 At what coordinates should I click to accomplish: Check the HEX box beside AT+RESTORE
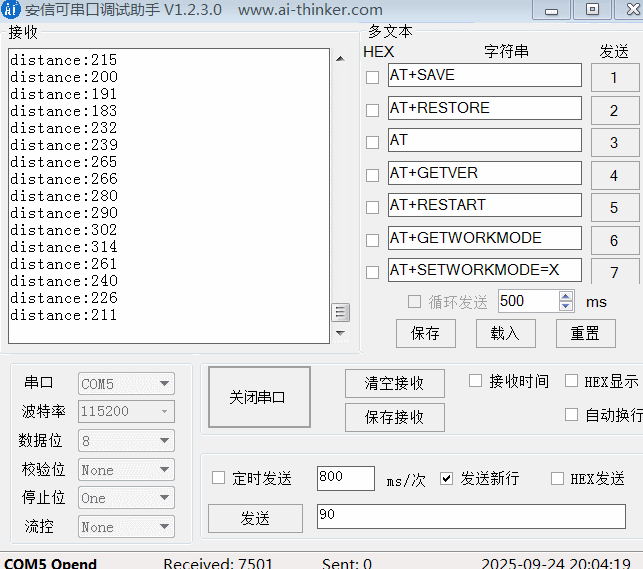click(x=372, y=110)
